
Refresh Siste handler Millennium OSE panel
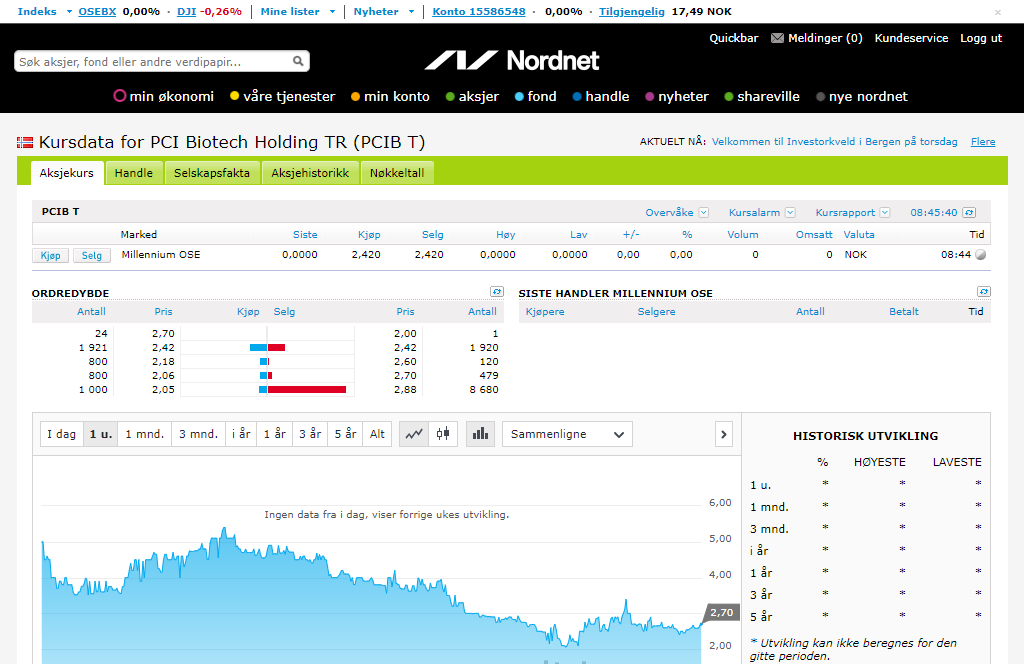point(984,291)
